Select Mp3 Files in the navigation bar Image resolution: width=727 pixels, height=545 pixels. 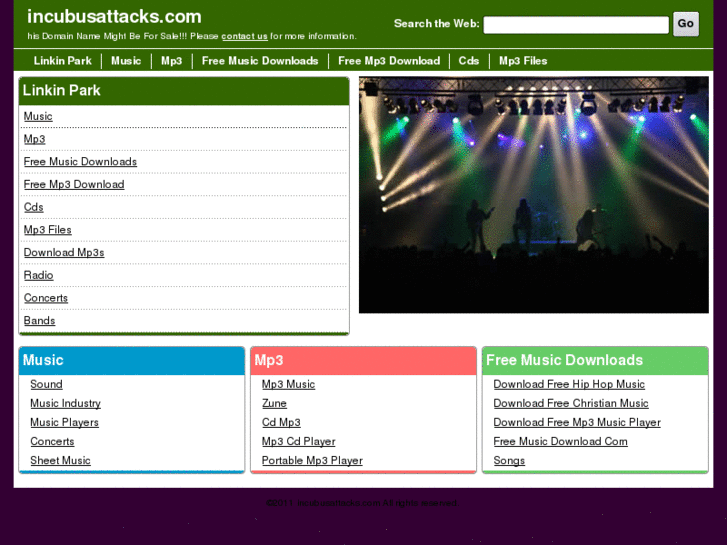click(523, 61)
